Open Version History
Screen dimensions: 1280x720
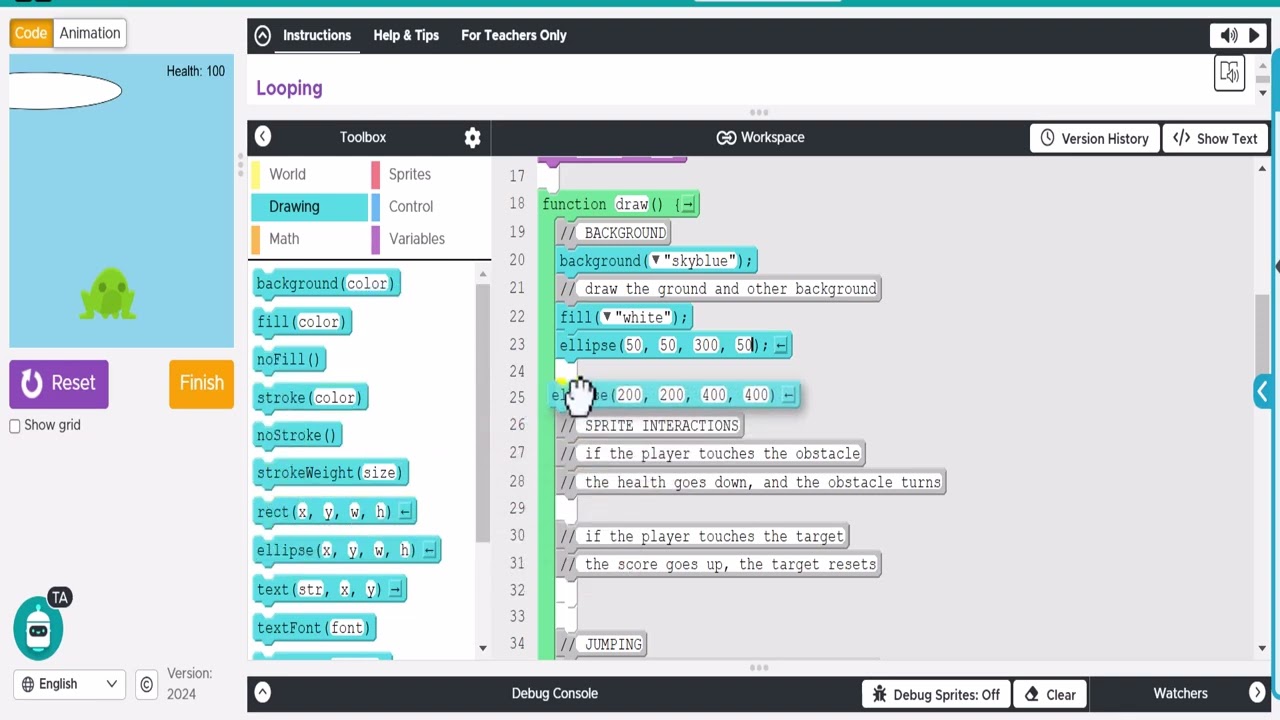pos(1094,138)
